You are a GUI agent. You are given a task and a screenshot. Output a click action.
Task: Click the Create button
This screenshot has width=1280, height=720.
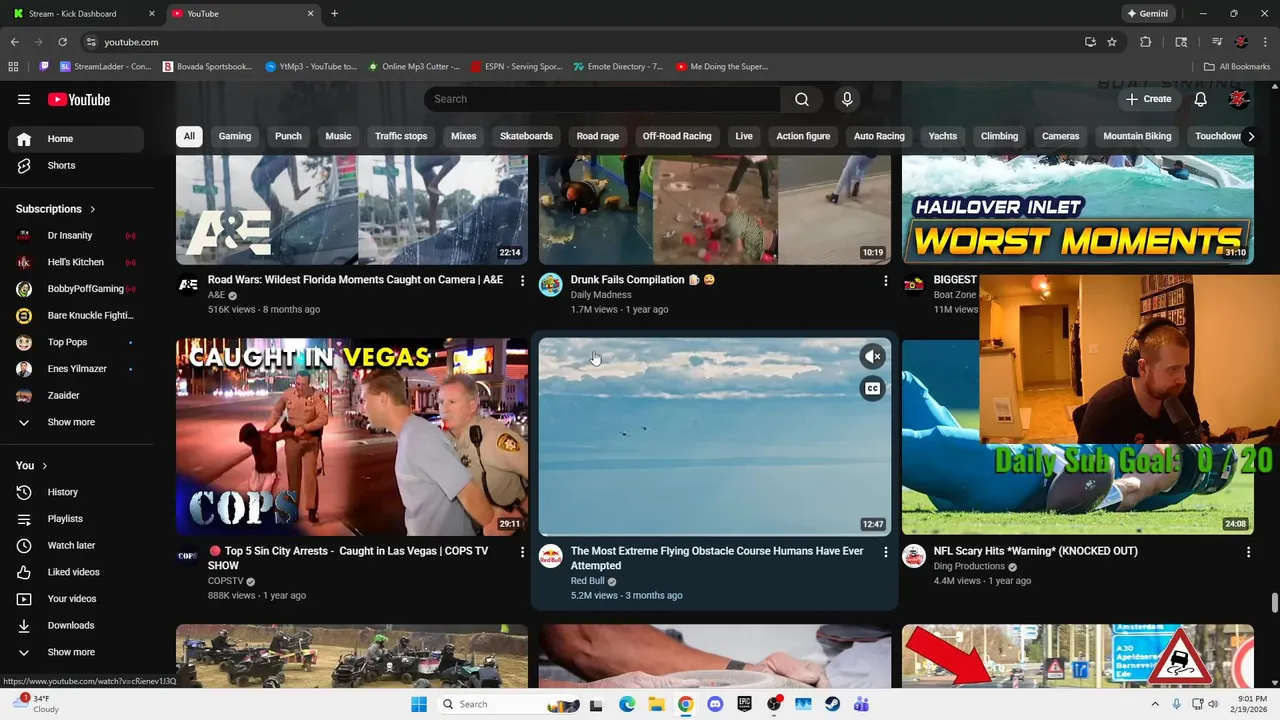click(x=1148, y=99)
